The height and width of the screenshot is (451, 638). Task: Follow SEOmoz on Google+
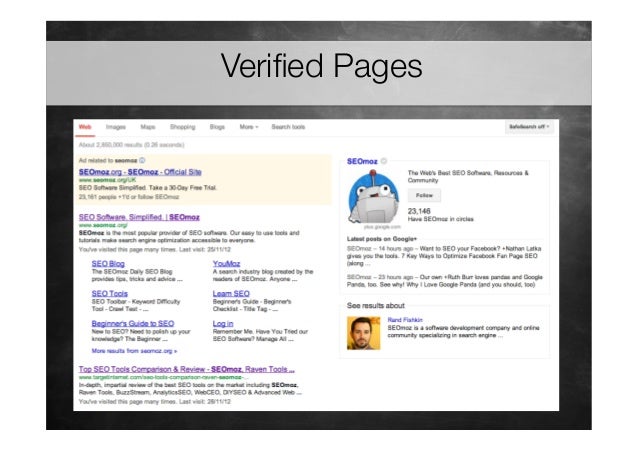424,195
